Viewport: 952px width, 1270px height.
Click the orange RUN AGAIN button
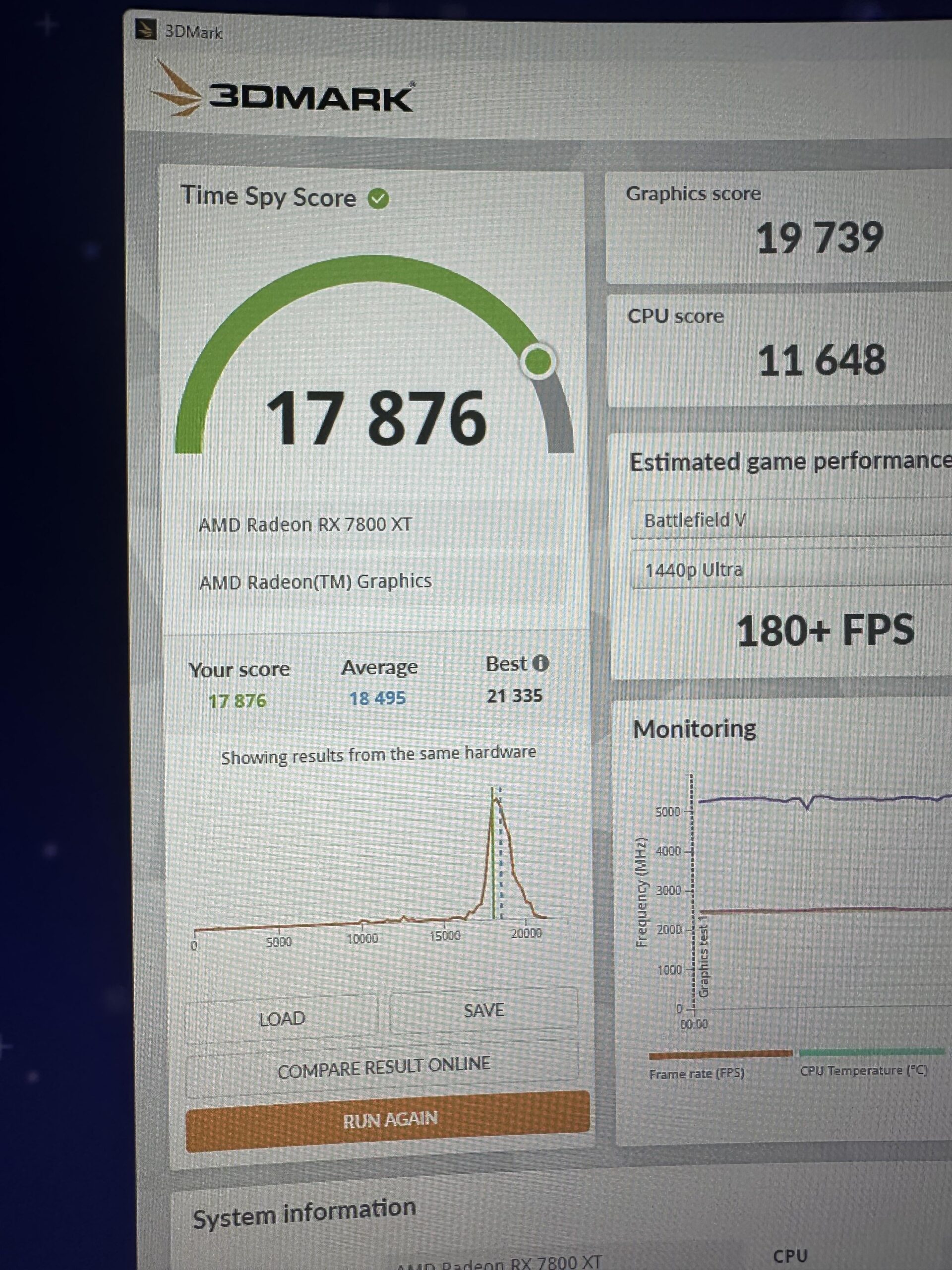click(389, 1120)
